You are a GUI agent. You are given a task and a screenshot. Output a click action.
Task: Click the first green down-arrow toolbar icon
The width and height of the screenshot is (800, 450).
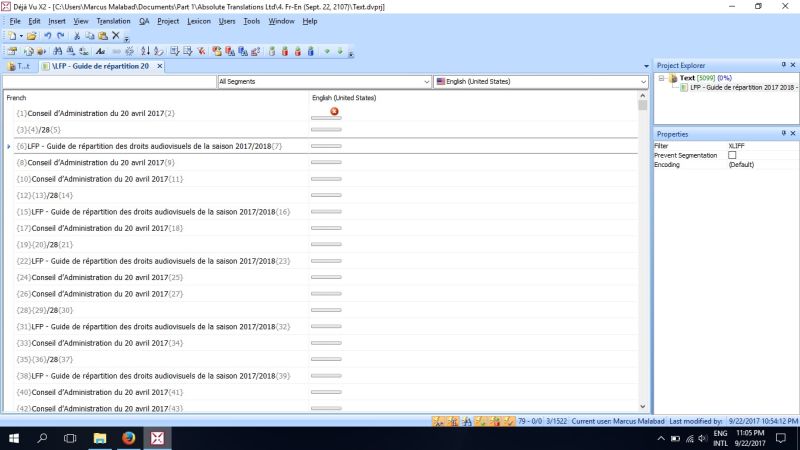pyautogui.click(x=327, y=52)
